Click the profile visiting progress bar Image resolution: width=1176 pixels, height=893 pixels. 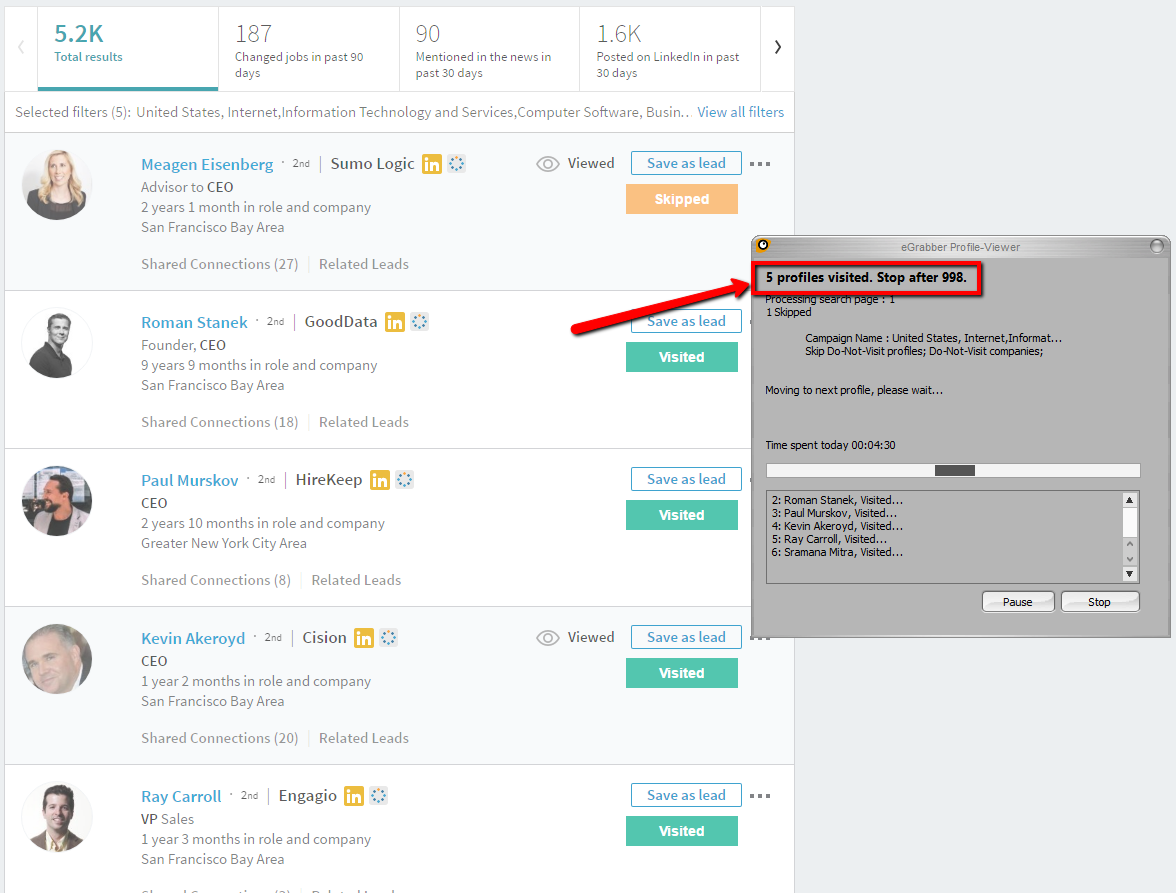click(953, 471)
